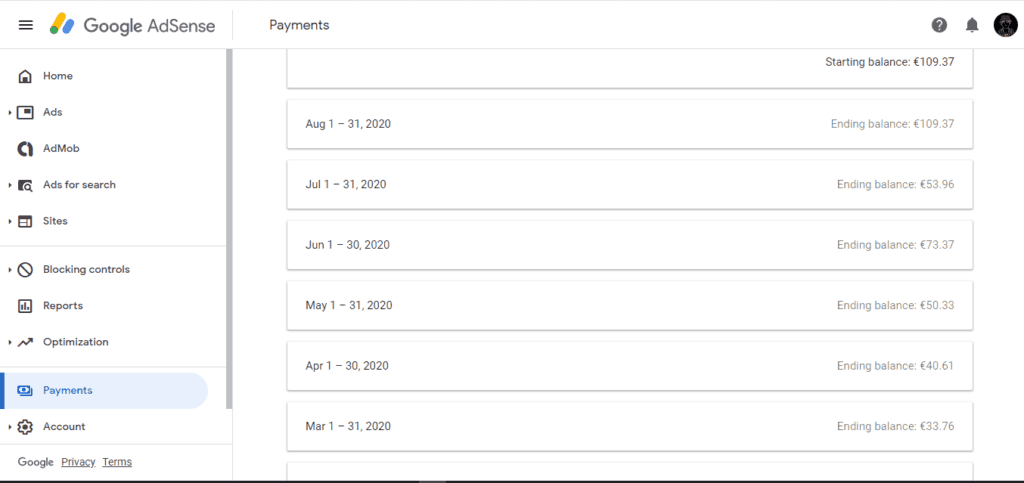Image resolution: width=1024 pixels, height=483 pixels.
Task: Click the Account gear icon
Action: (x=25, y=427)
